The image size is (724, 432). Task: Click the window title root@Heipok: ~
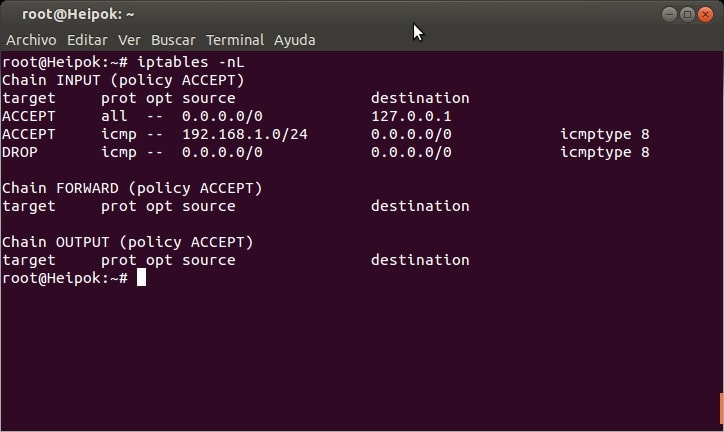tap(78, 14)
